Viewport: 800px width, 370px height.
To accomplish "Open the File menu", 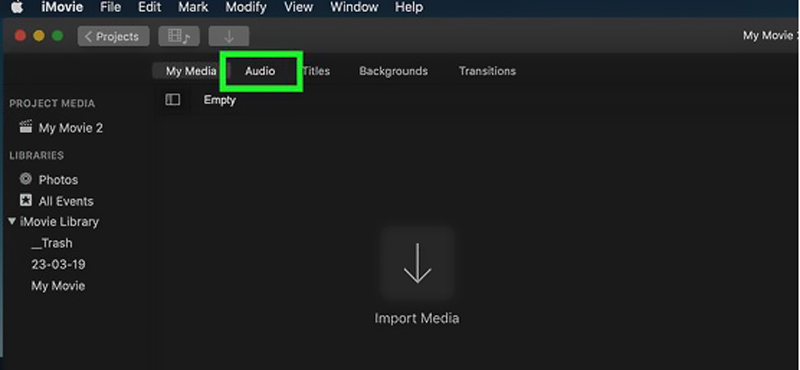I will 111,8.
